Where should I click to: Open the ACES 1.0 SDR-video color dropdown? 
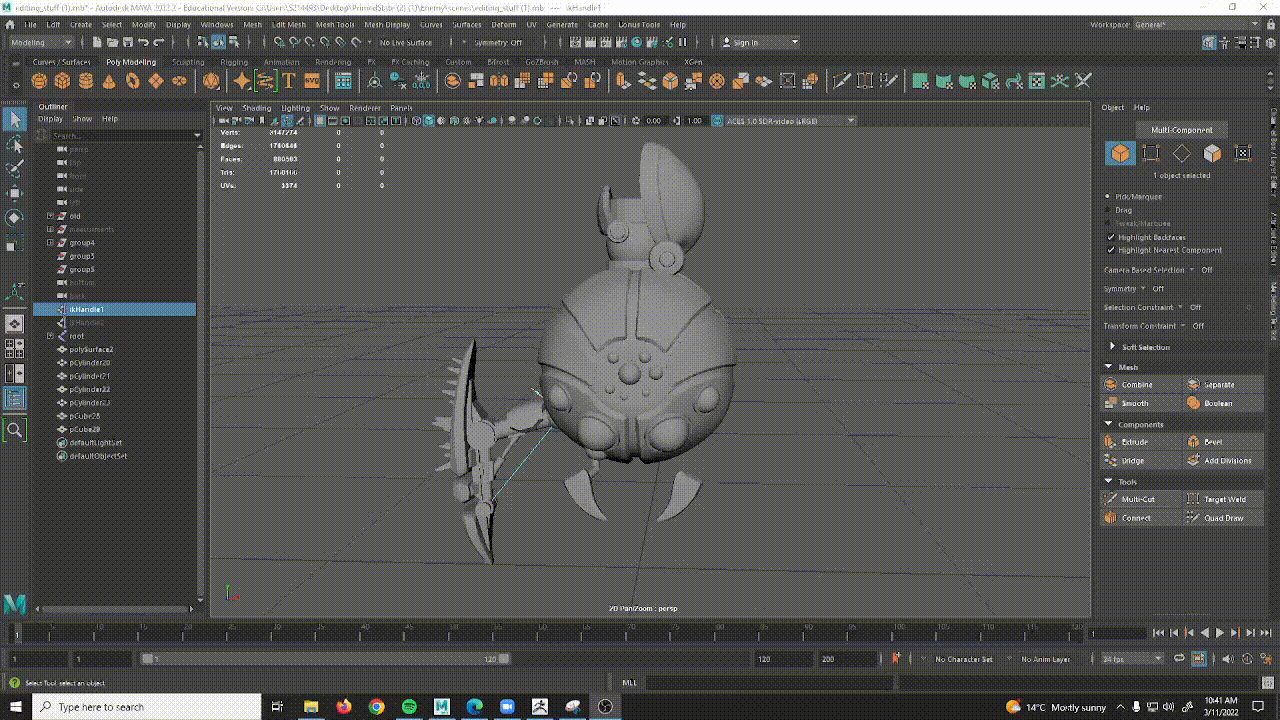(x=784, y=121)
